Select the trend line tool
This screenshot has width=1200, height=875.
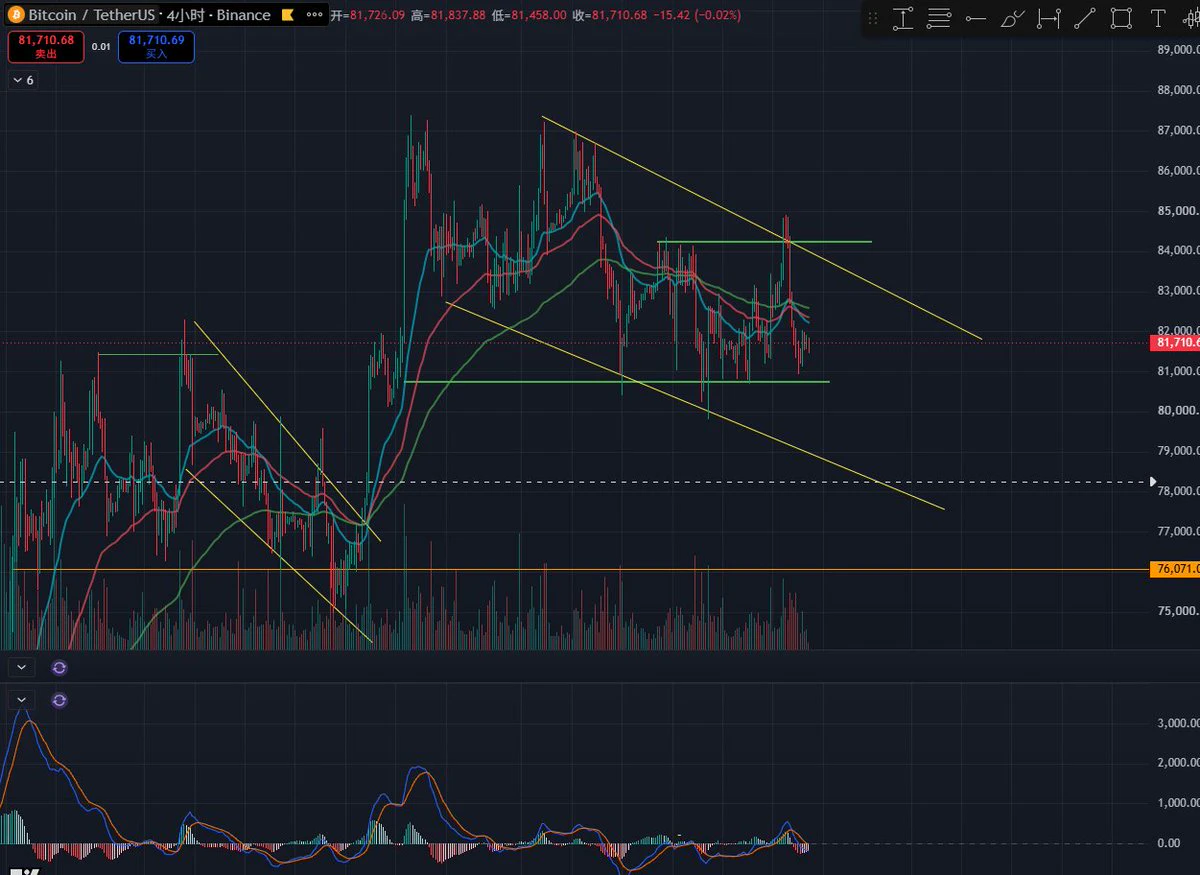pos(1085,18)
